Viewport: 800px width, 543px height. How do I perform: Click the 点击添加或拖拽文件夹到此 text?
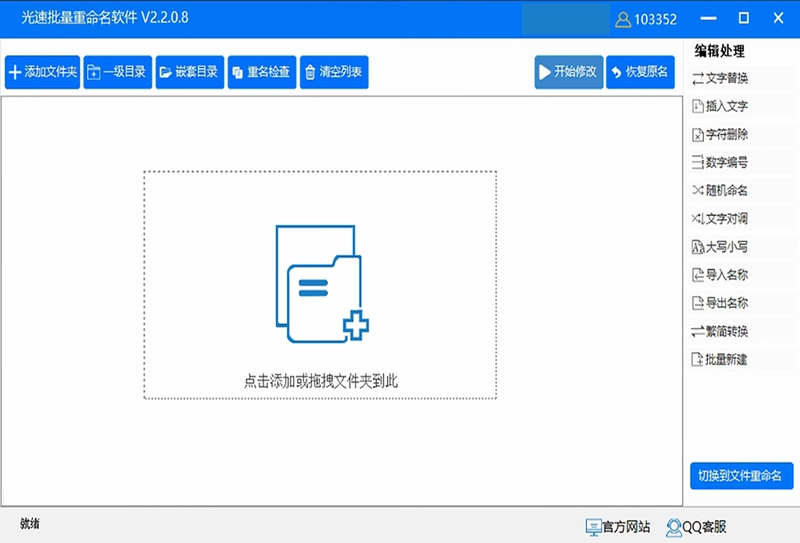[320, 381]
